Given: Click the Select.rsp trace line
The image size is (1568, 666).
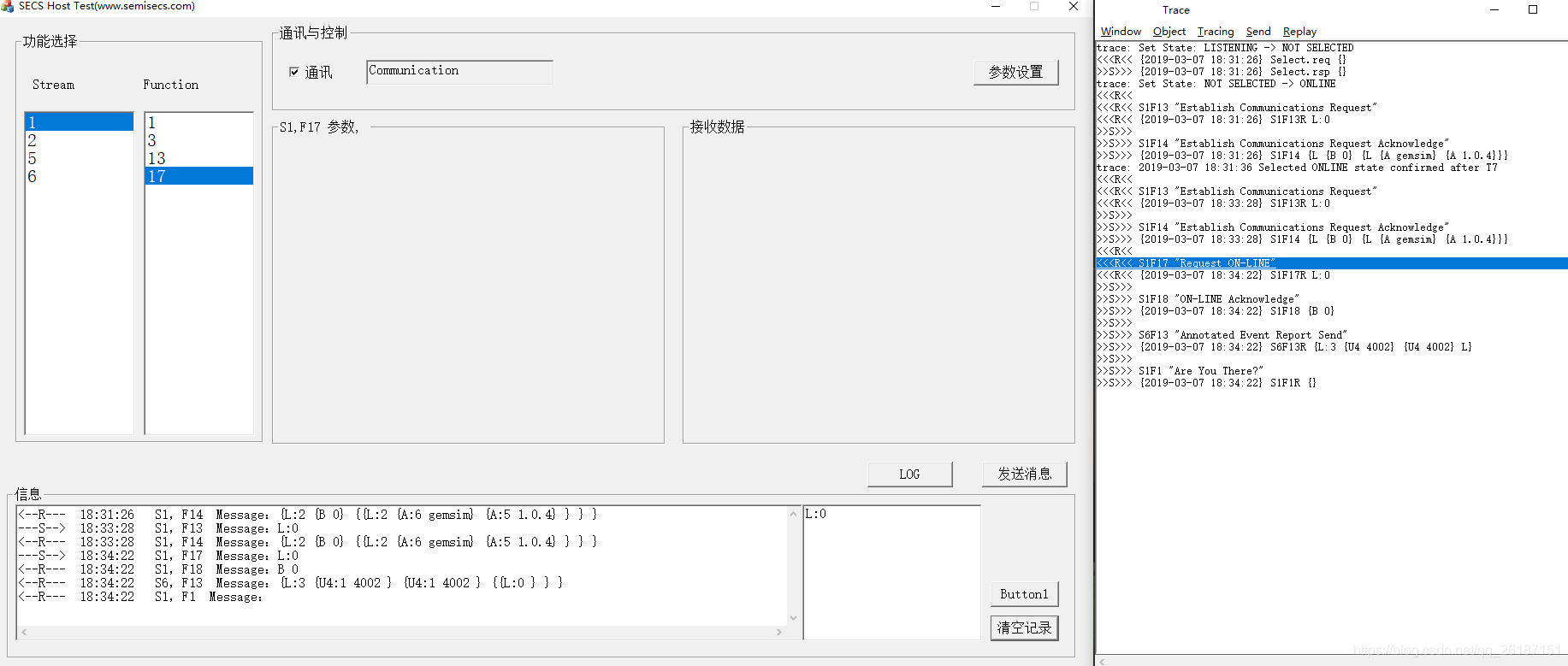Looking at the screenshot, I should coord(1222,72).
